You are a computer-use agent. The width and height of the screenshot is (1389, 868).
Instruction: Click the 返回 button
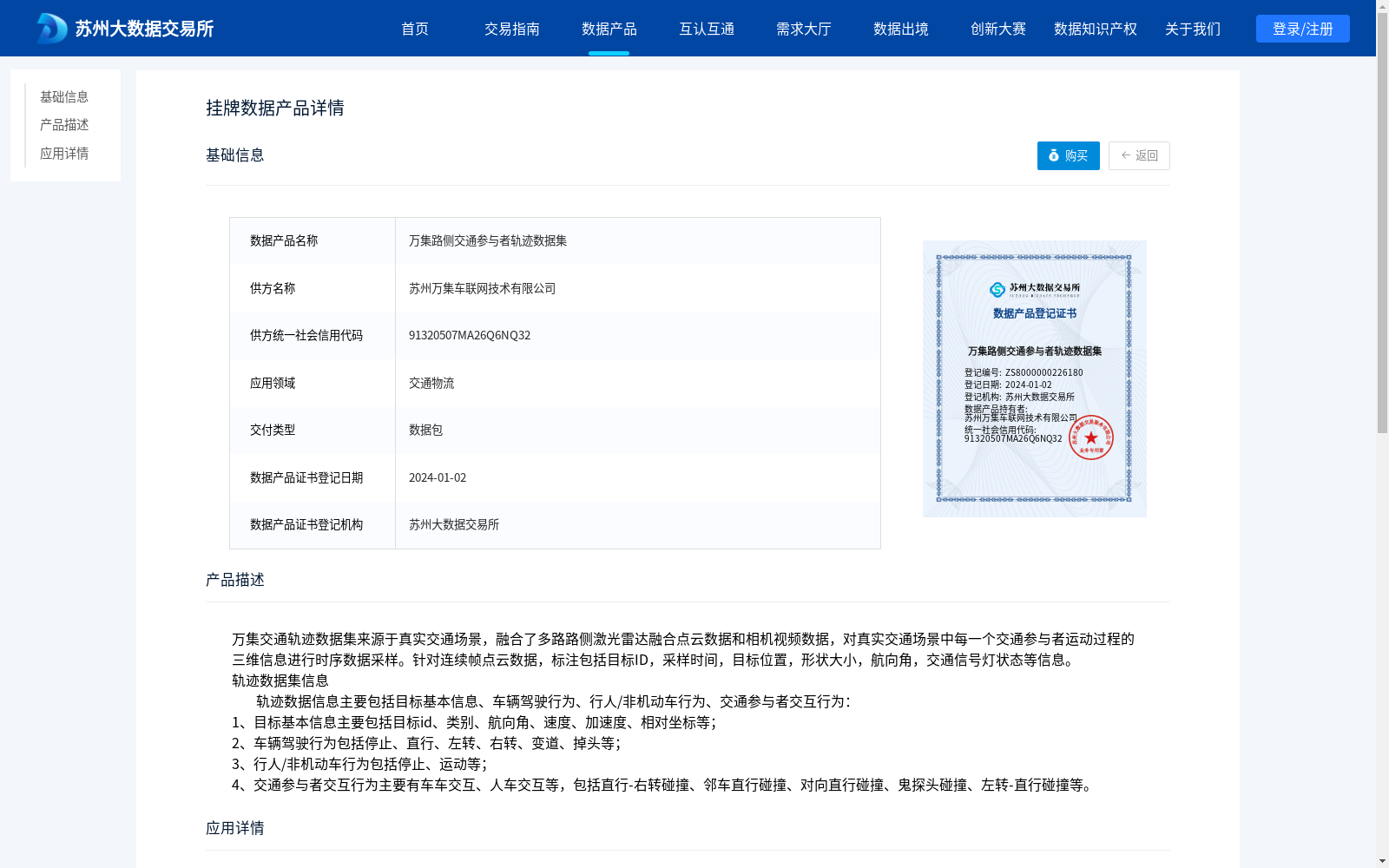click(1139, 155)
